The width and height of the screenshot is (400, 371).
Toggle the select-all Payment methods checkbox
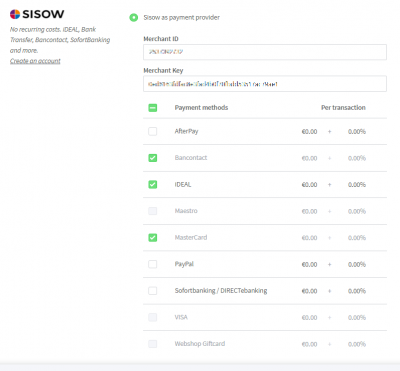tap(153, 108)
